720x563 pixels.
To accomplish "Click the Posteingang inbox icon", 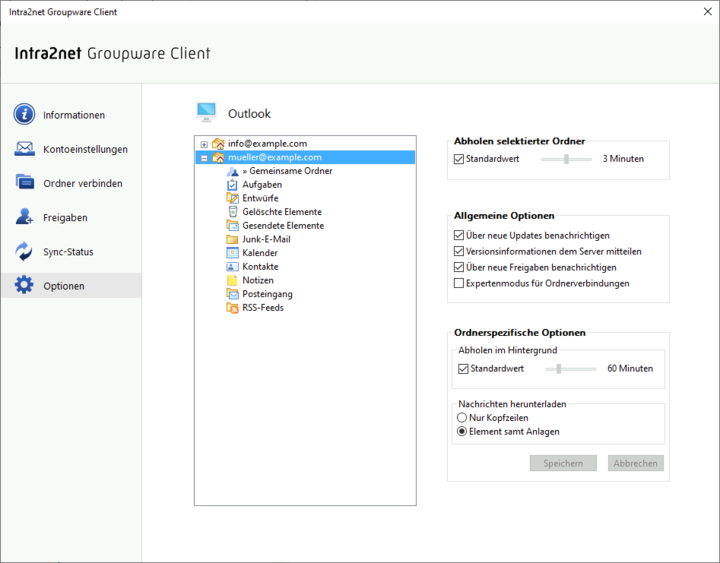I will 232,294.
